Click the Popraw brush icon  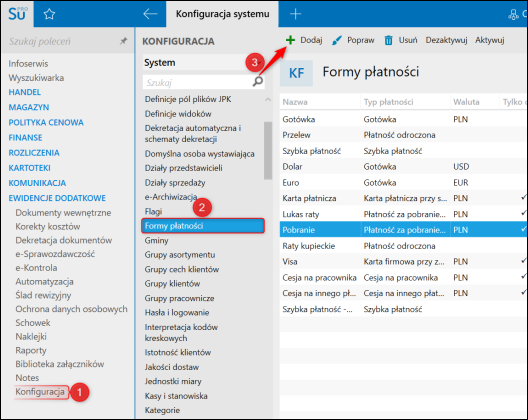[336, 40]
